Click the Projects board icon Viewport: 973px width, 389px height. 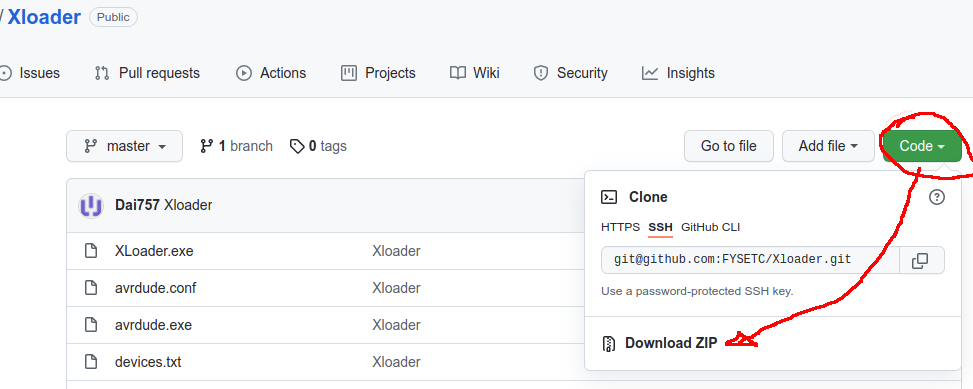[349, 73]
